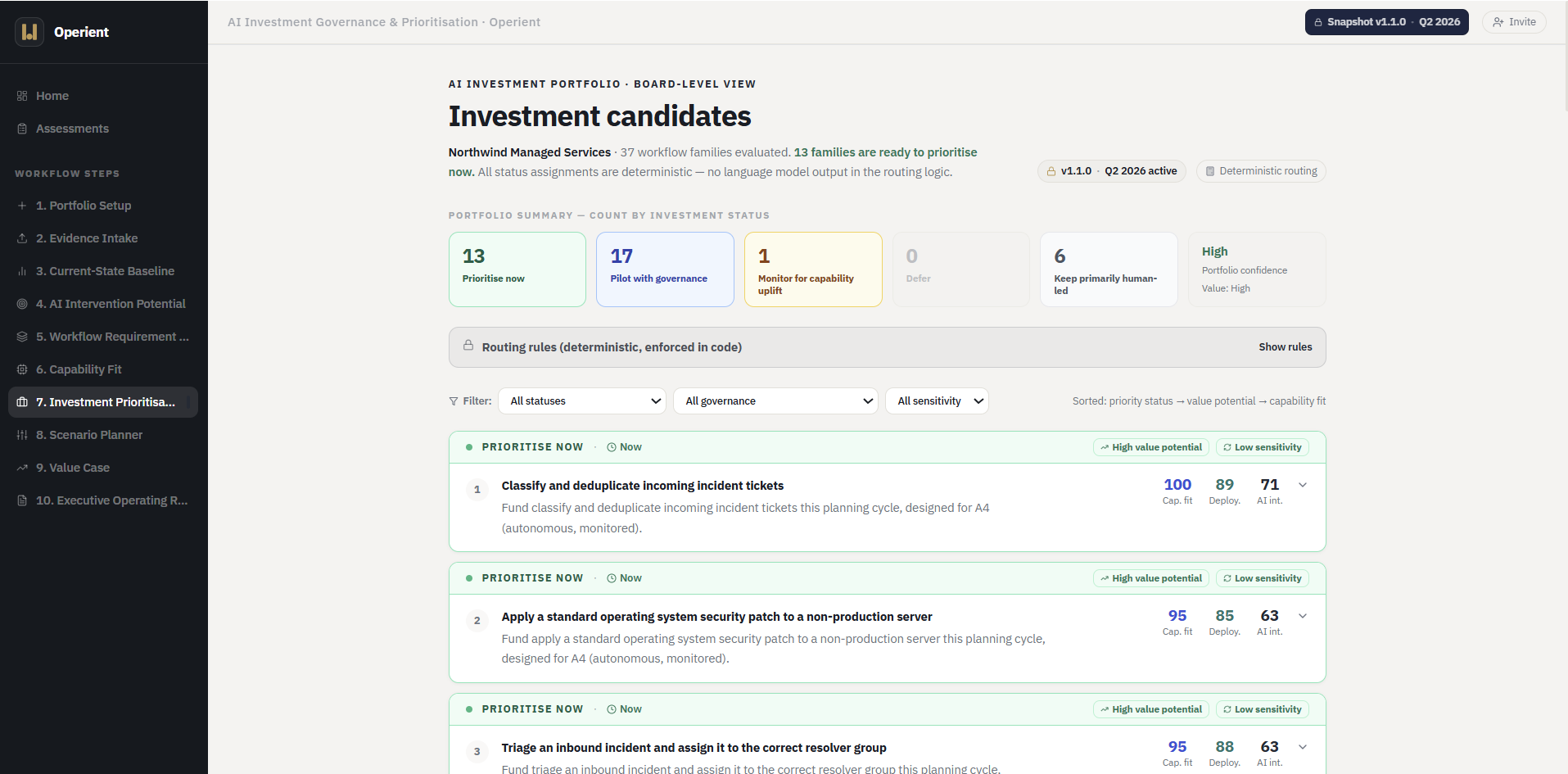
Task: Click the Snapshot v1.1.0 Q2 2026 button
Action: click(1387, 22)
